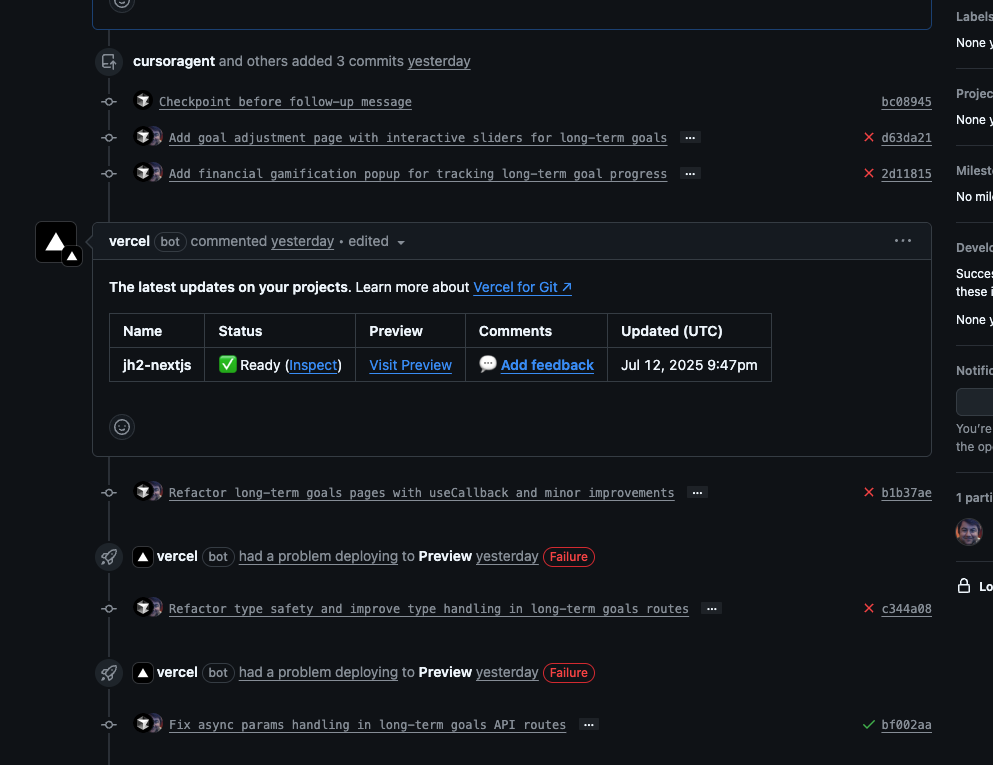Open the 'Vercel for Git' link
The width and height of the screenshot is (993, 765).
[522, 288]
